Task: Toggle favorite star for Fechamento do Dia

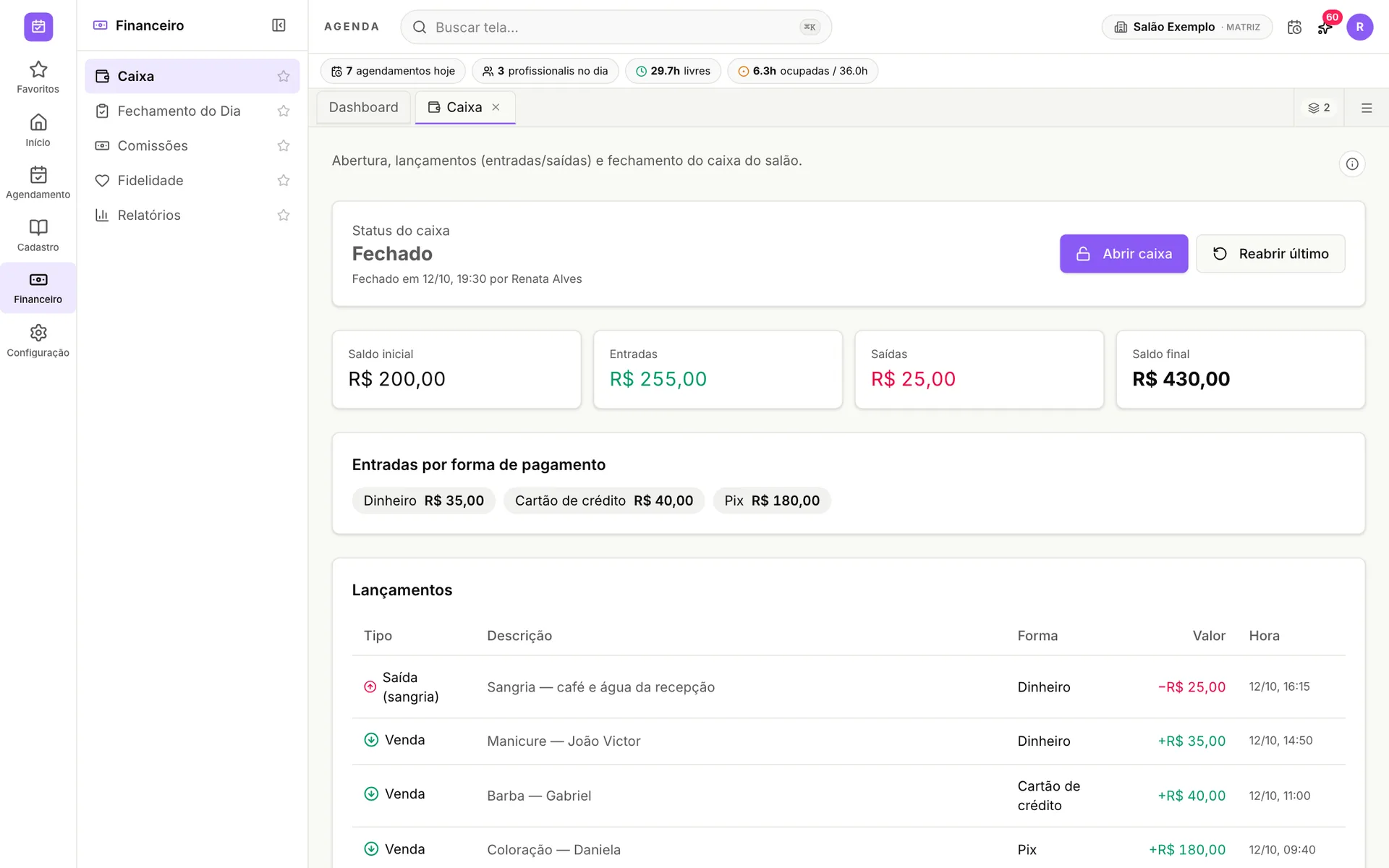Action: [x=284, y=111]
